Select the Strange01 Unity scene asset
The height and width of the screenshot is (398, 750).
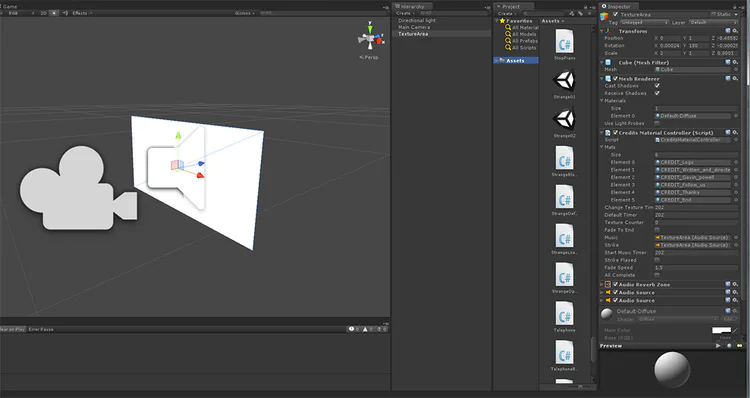point(564,83)
